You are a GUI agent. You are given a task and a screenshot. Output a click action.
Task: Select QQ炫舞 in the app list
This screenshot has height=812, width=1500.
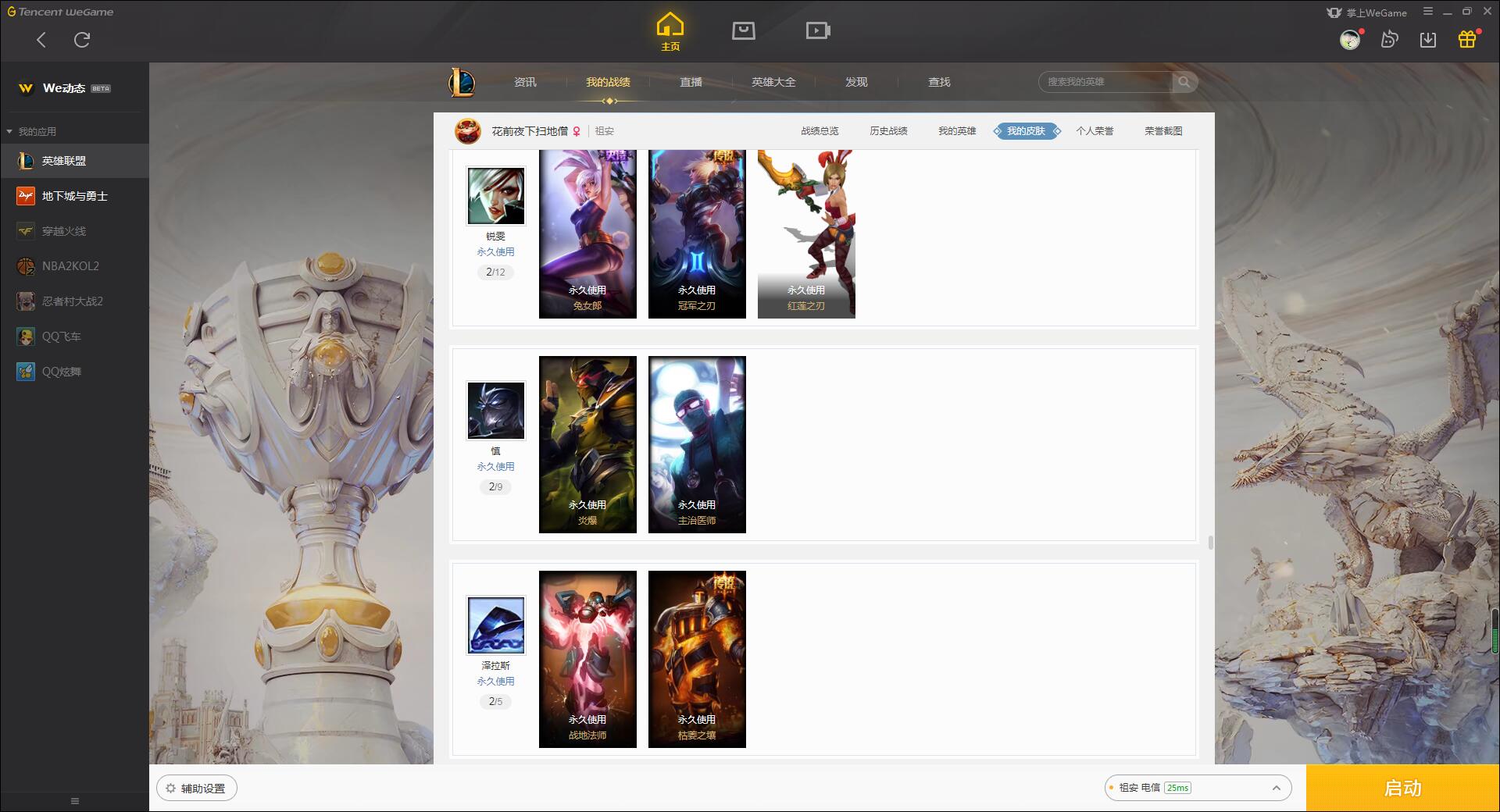pyautogui.click(x=74, y=372)
